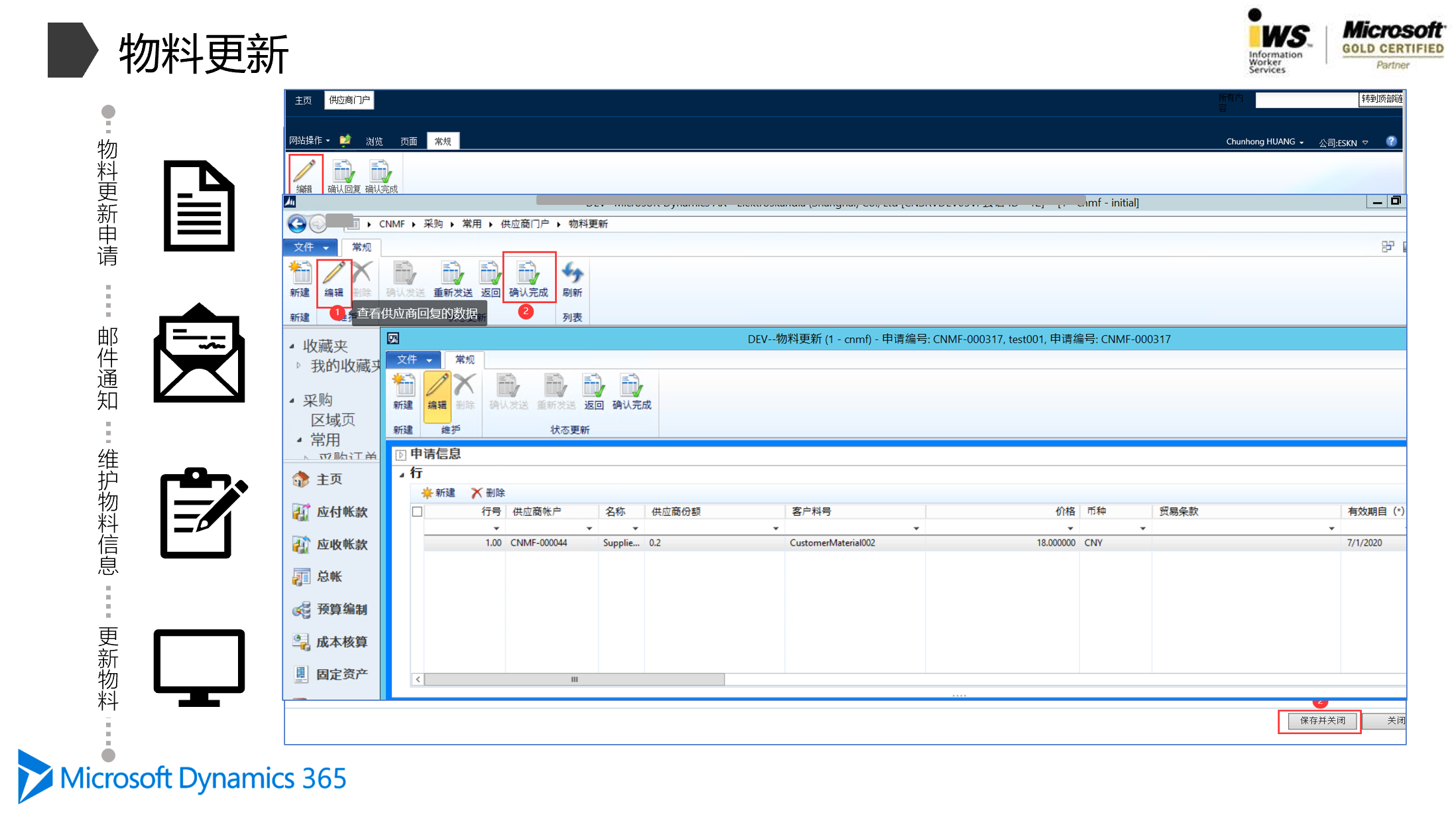Click 供应商门户 in the breadcrumb path
Viewport: 1456px width, 819px height.
[x=524, y=224]
